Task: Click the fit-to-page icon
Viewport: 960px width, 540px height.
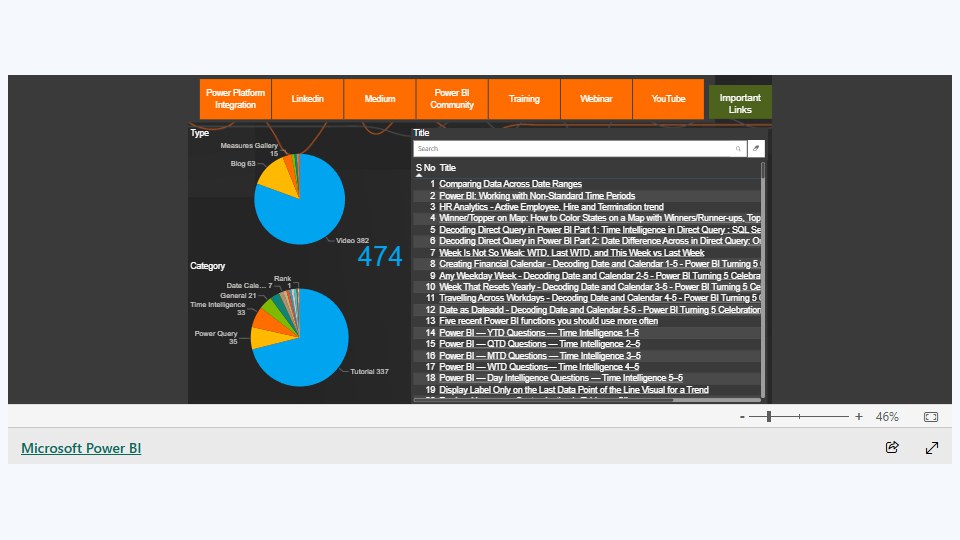Action: [931, 417]
